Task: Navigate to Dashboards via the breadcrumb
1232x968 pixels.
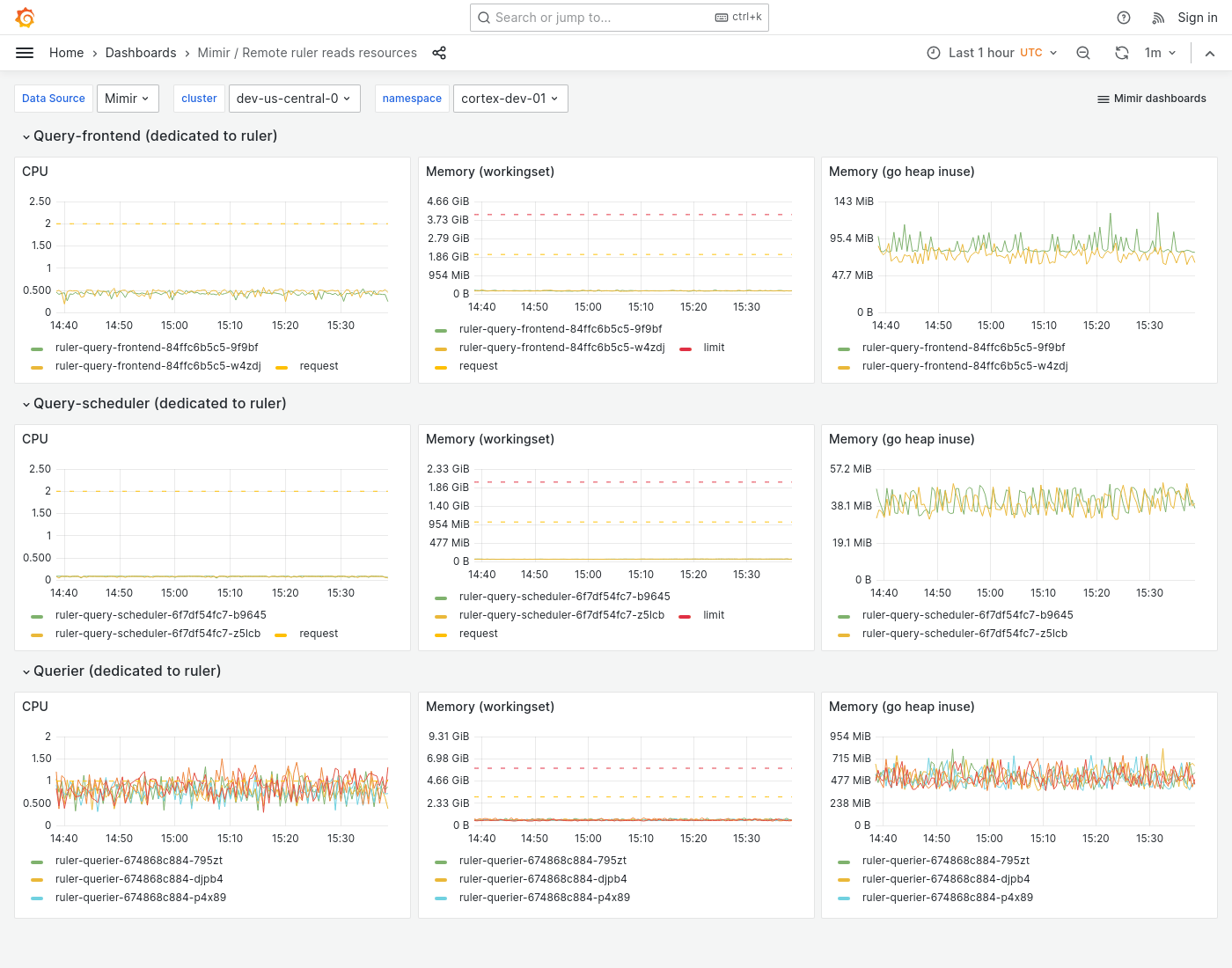Action: pyautogui.click(x=141, y=53)
